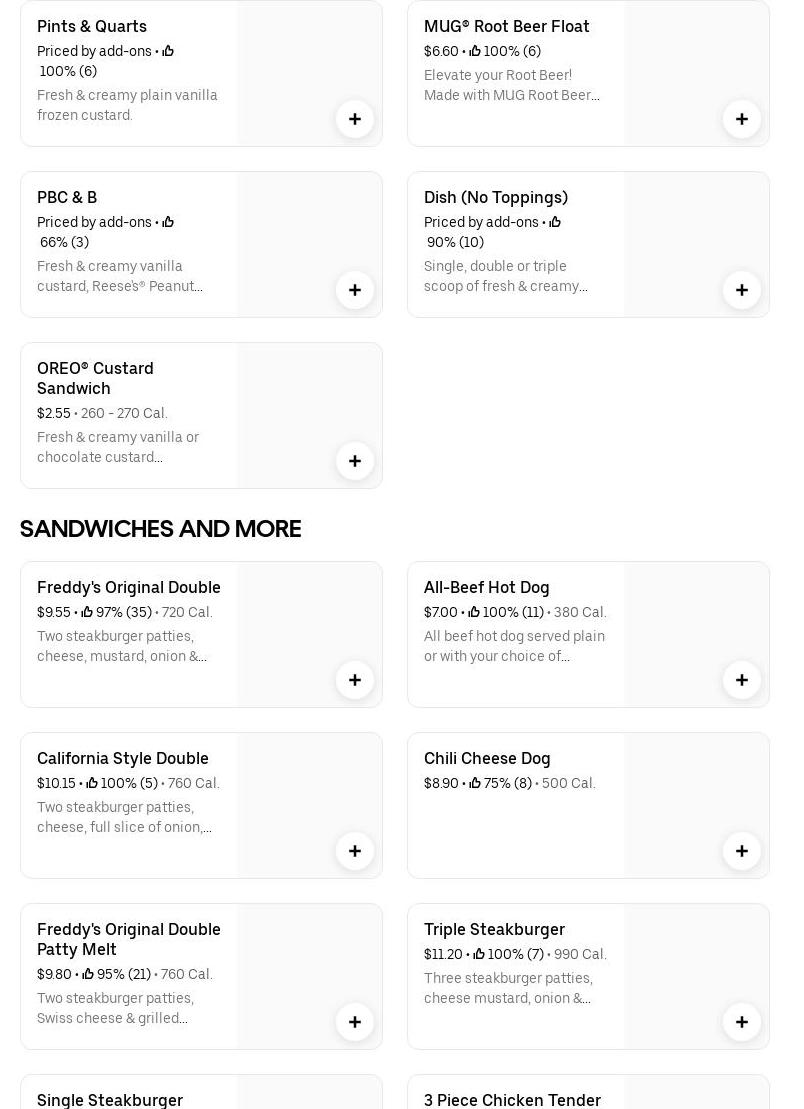Add Freddy's Original Double to order
Viewport: 804px width, 1109px height.
coord(355,680)
